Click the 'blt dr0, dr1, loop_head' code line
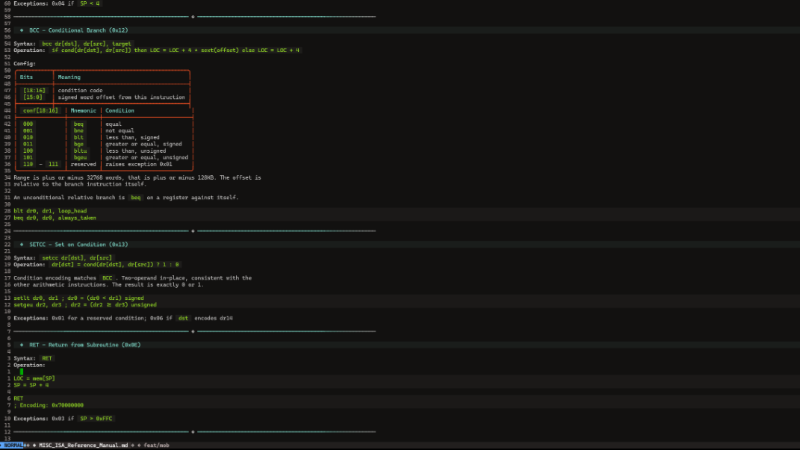 (50, 211)
